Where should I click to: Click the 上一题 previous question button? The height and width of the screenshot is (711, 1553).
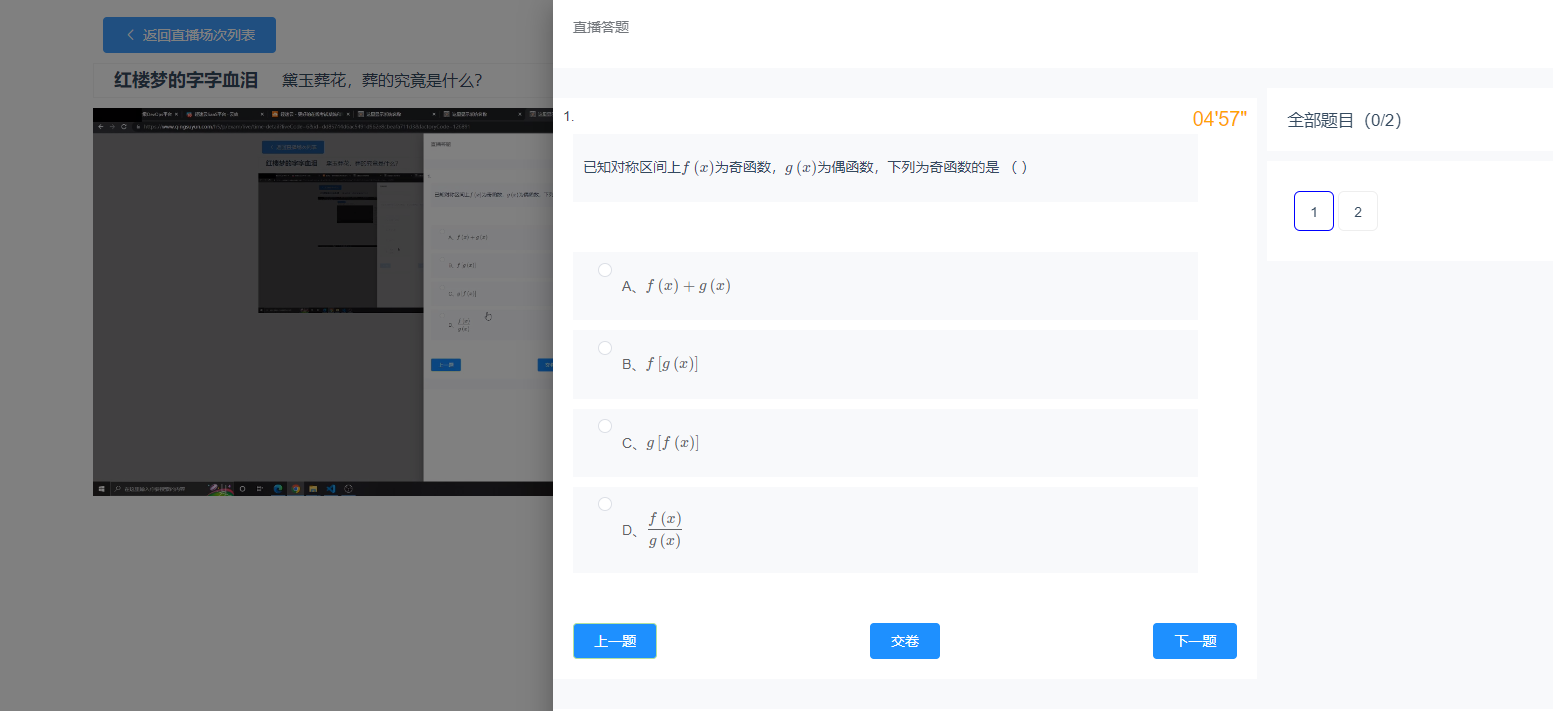tap(615, 641)
